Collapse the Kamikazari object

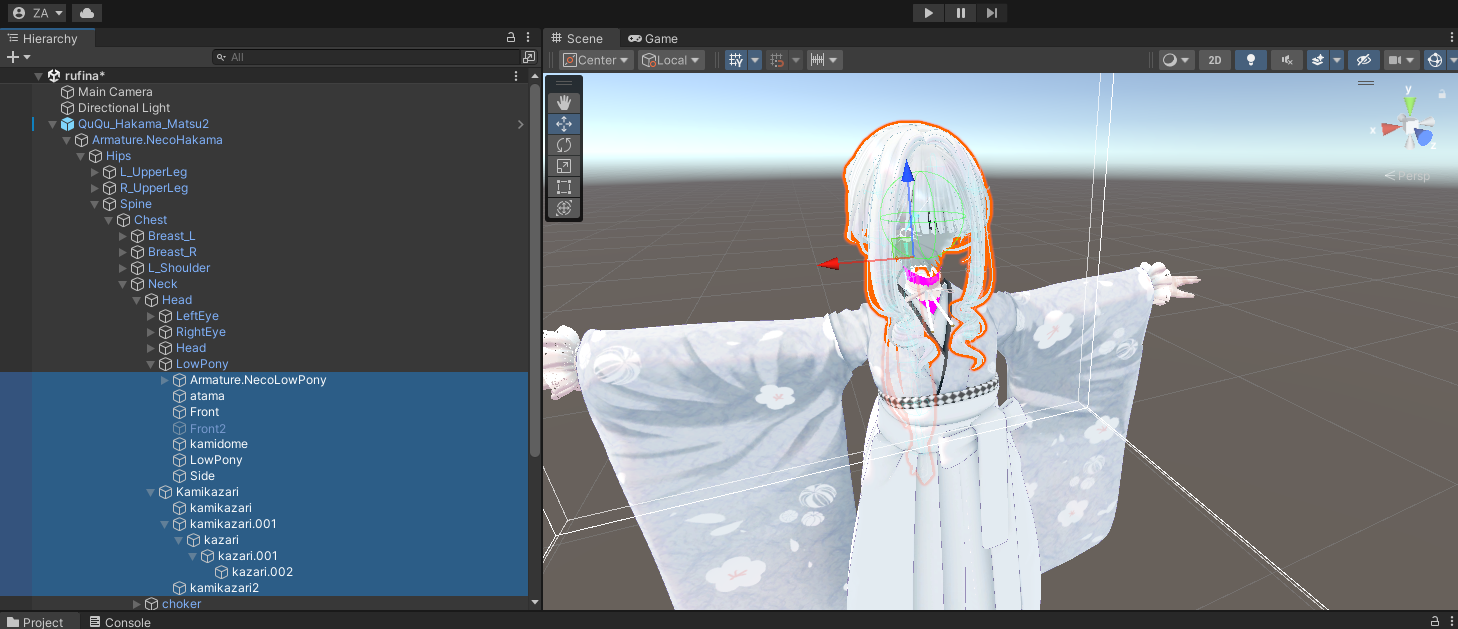[x=152, y=492]
